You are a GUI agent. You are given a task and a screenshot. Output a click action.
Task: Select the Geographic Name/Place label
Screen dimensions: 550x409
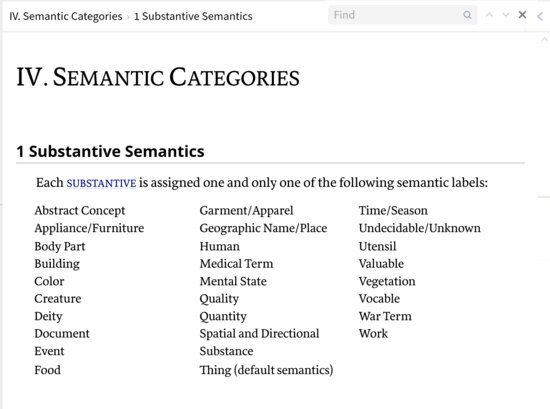click(x=263, y=228)
